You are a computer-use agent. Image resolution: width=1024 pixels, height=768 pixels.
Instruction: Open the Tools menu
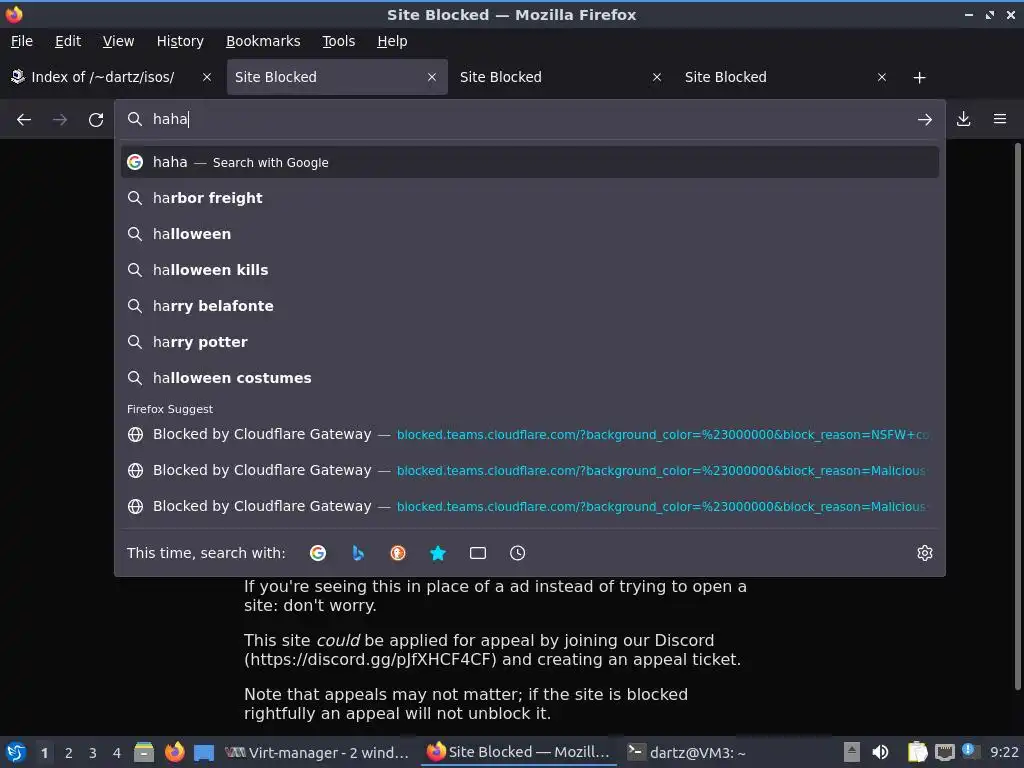tap(338, 41)
